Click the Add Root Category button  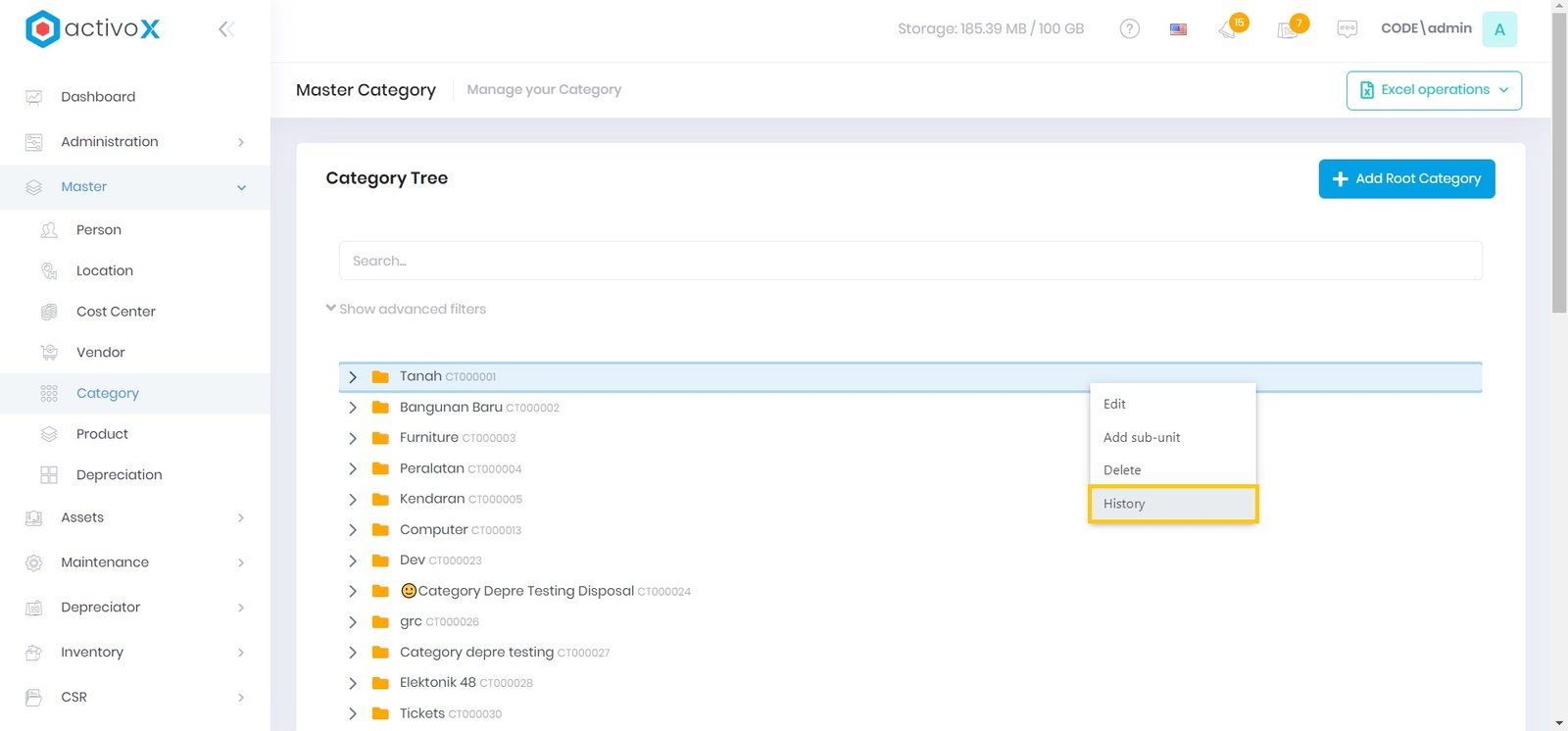pyautogui.click(x=1405, y=179)
